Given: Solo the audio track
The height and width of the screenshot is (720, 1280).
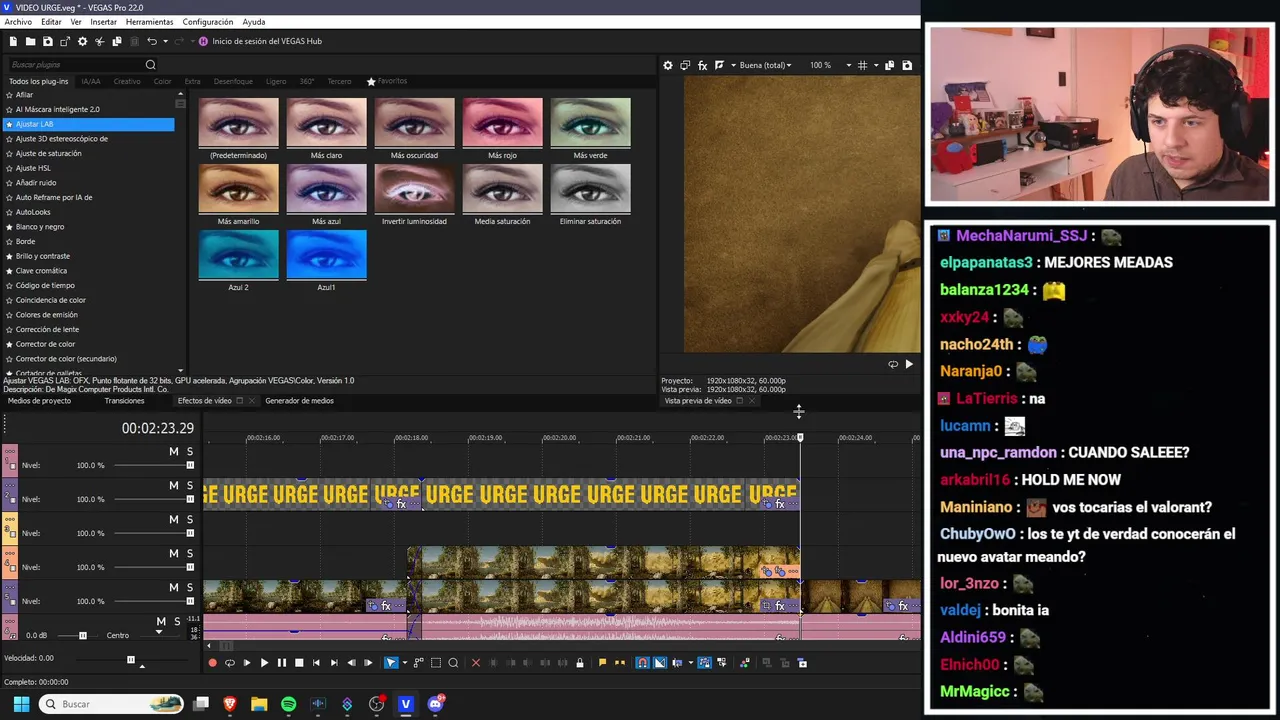Looking at the screenshot, I should tap(177, 622).
